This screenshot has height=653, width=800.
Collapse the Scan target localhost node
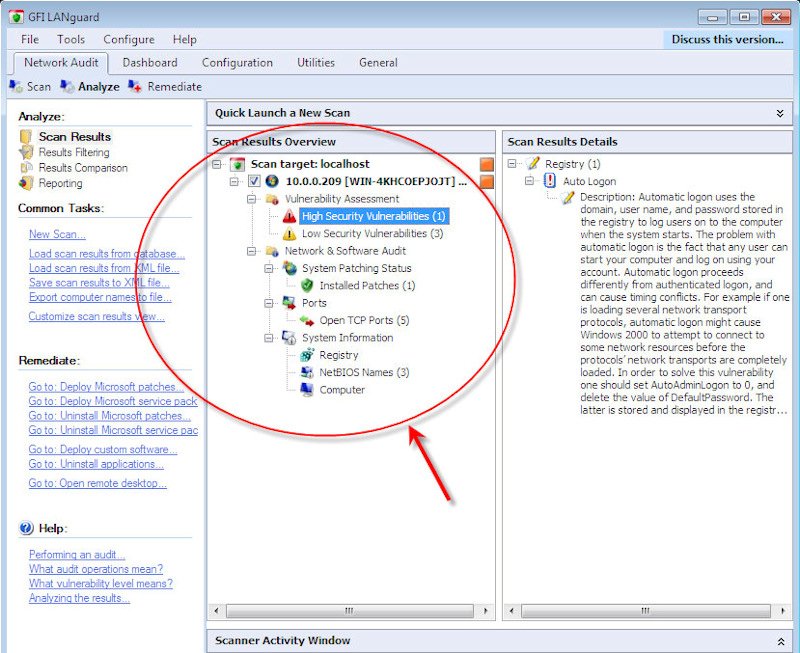pyautogui.click(x=217, y=164)
